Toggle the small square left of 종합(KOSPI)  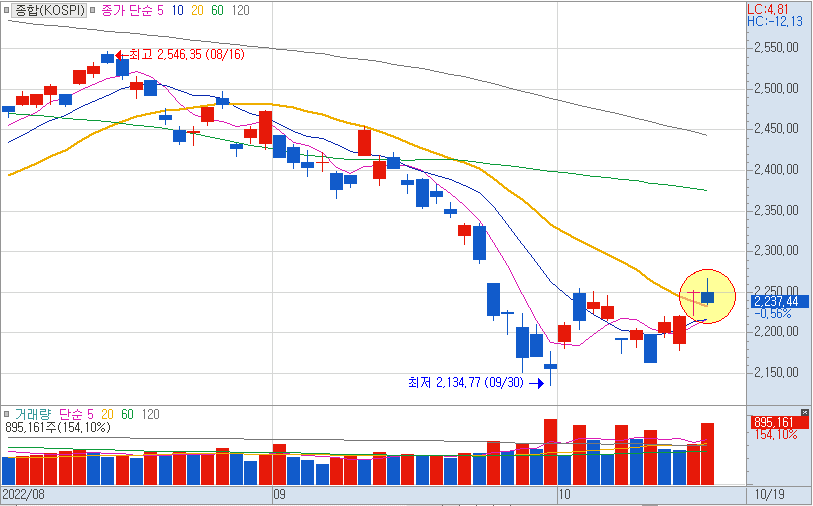tap(6, 10)
